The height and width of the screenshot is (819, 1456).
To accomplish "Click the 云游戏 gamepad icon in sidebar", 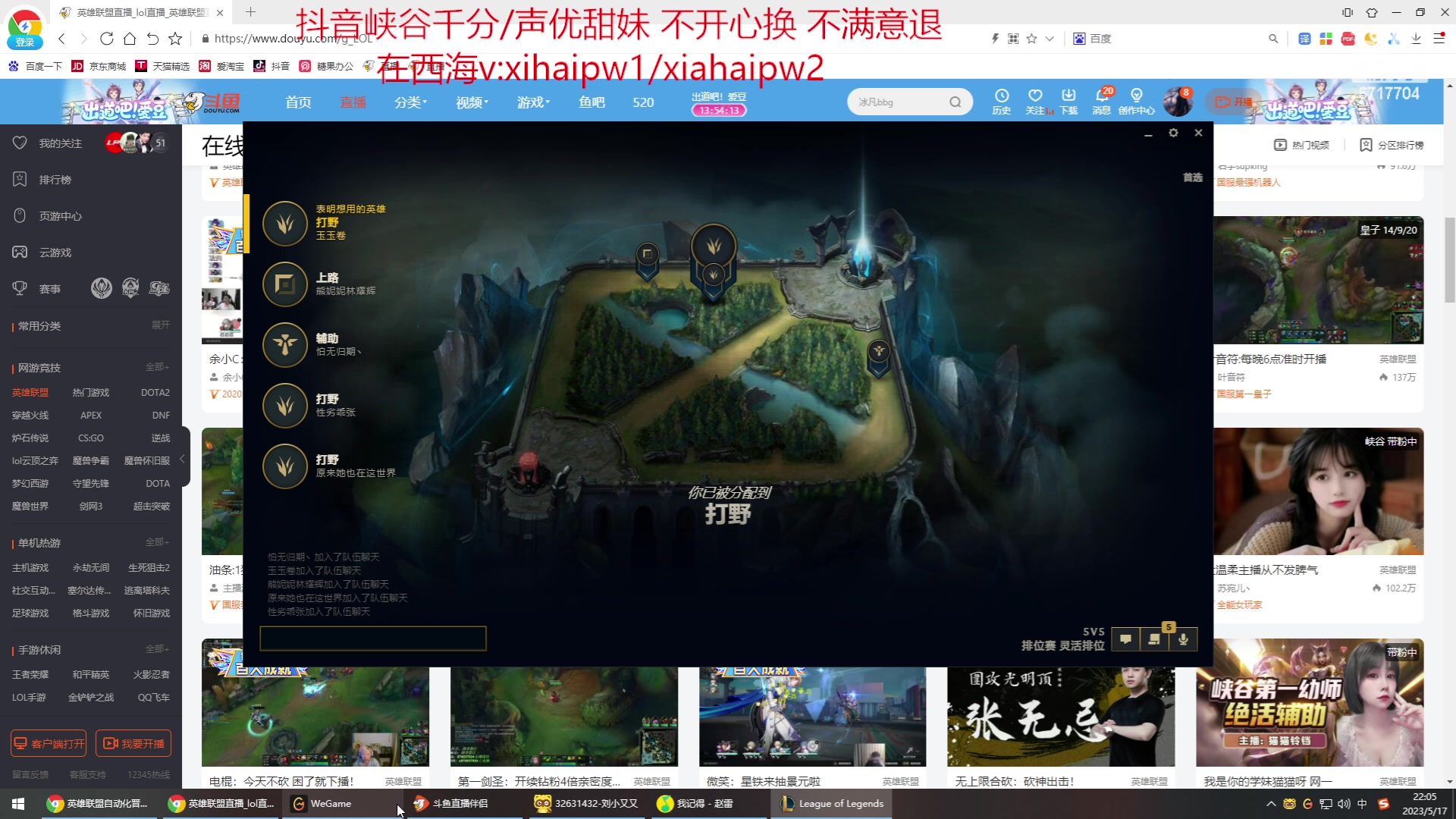I will [19, 252].
